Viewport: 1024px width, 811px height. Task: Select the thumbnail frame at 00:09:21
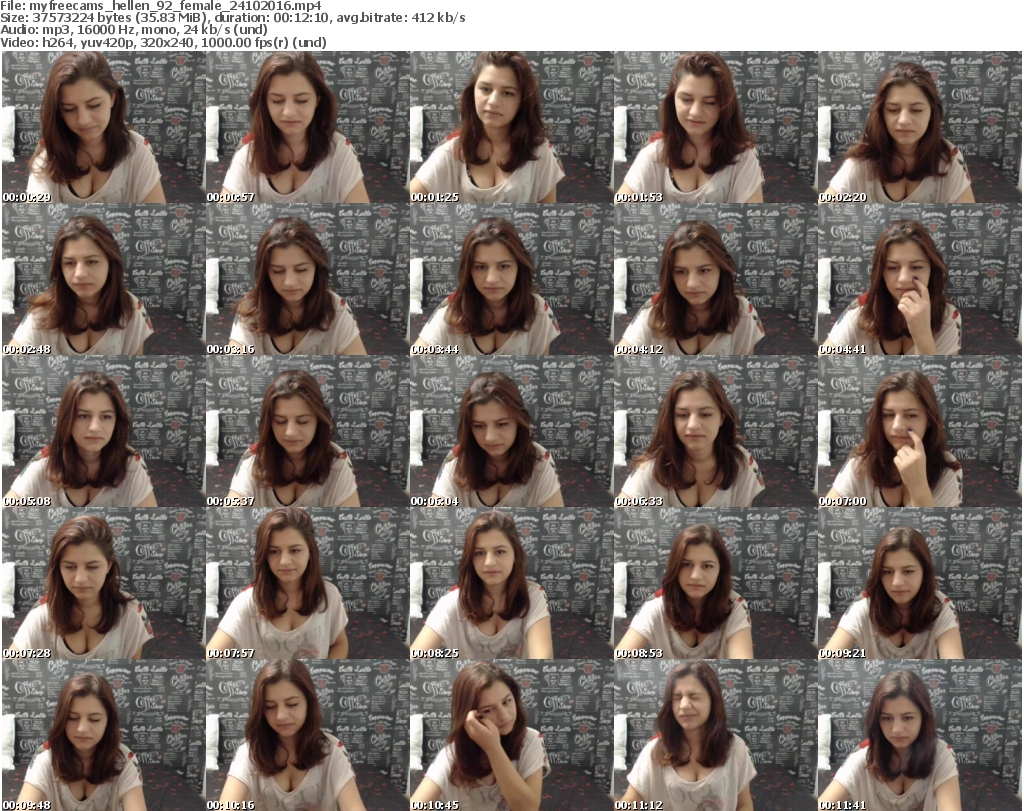click(x=920, y=583)
